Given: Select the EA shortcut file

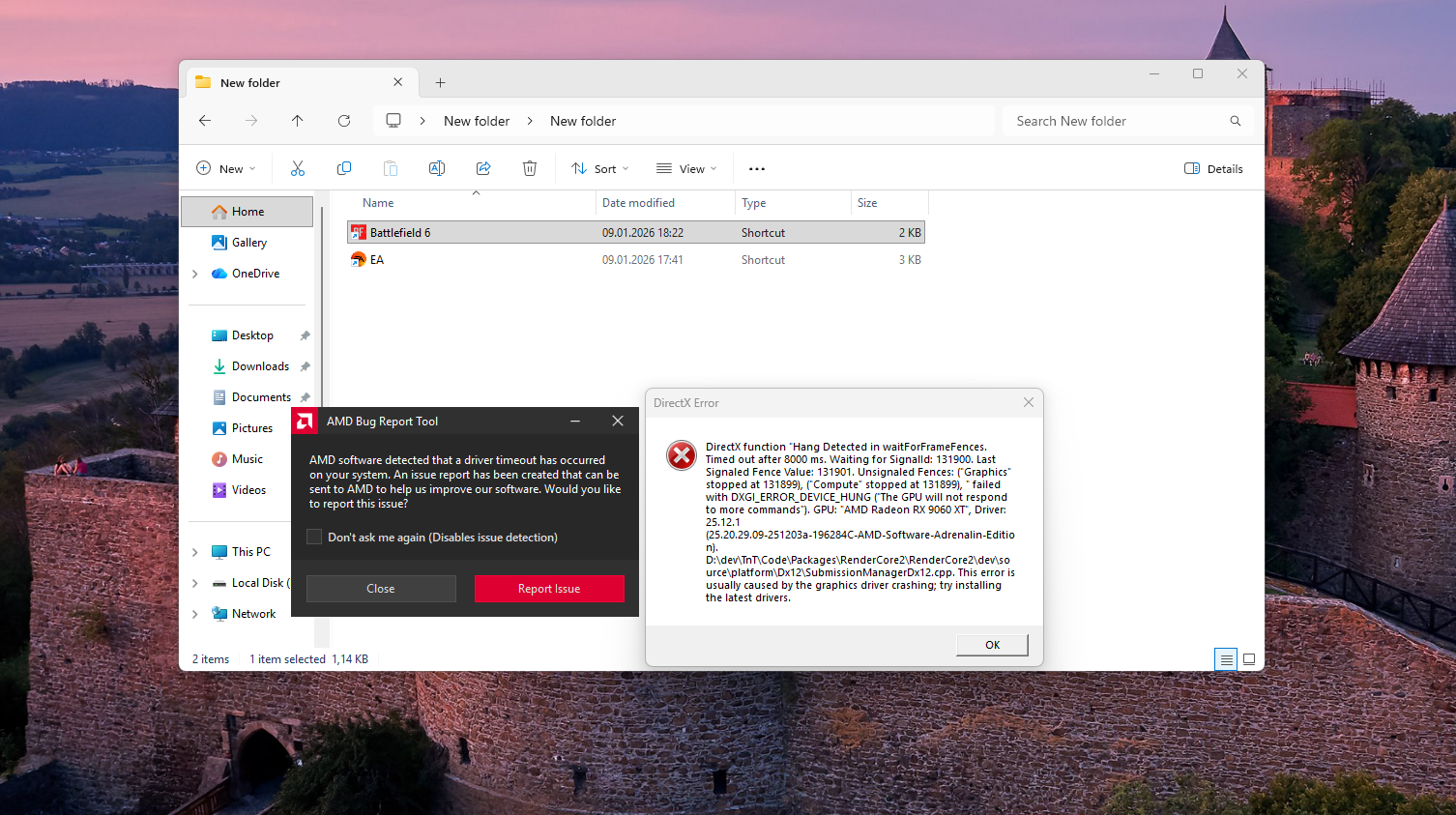Looking at the screenshot, I should [x=377, y=260].
